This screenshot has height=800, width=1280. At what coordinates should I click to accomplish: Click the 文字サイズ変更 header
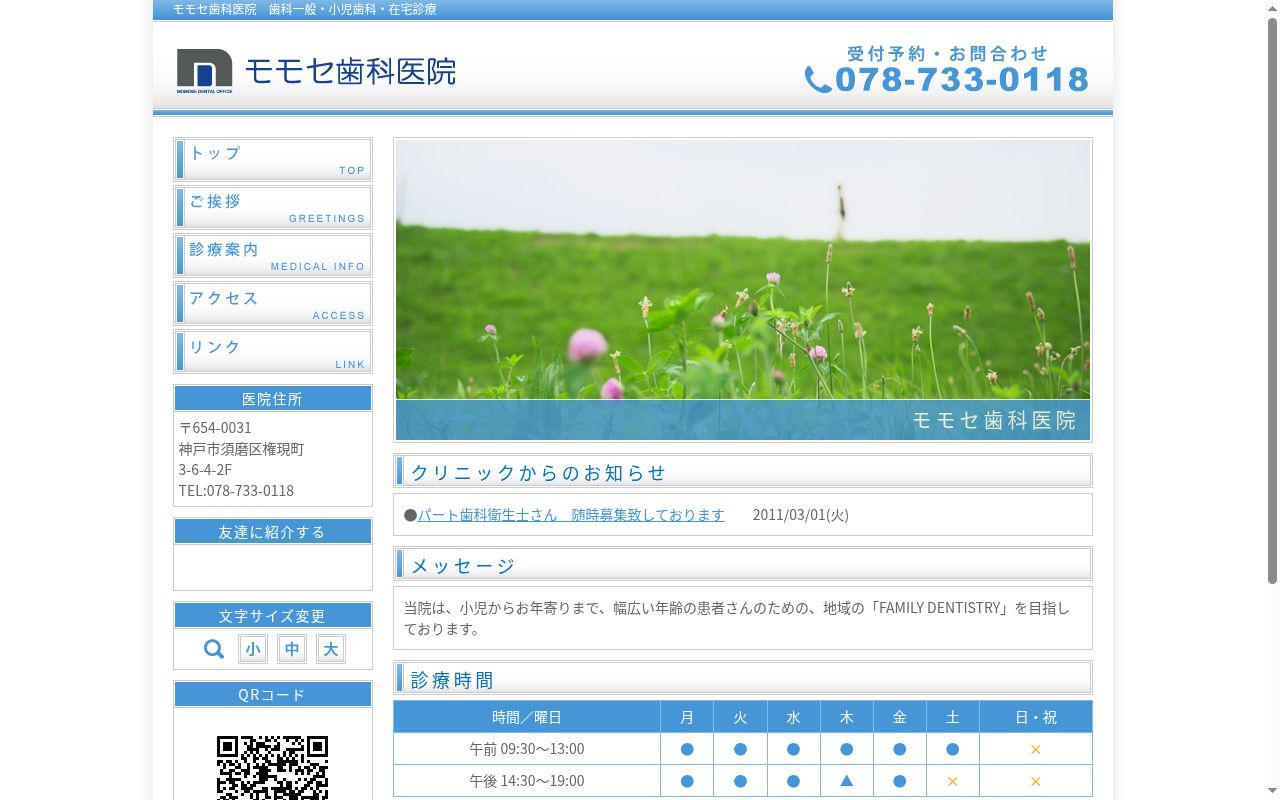tap(273, 616)
